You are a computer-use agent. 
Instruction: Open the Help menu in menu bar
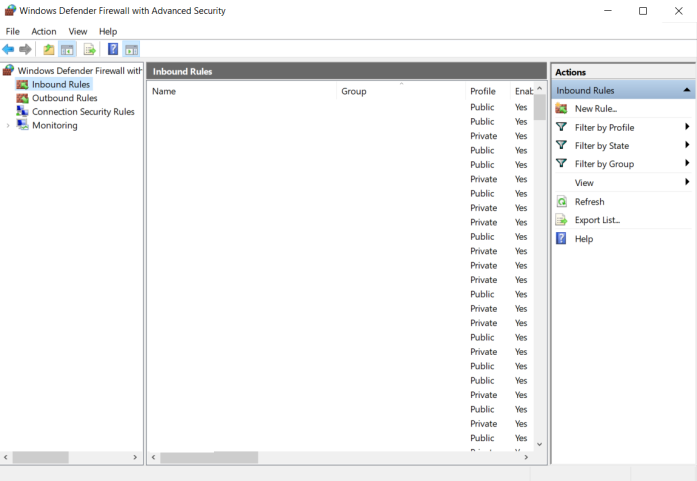pos(108,32)
